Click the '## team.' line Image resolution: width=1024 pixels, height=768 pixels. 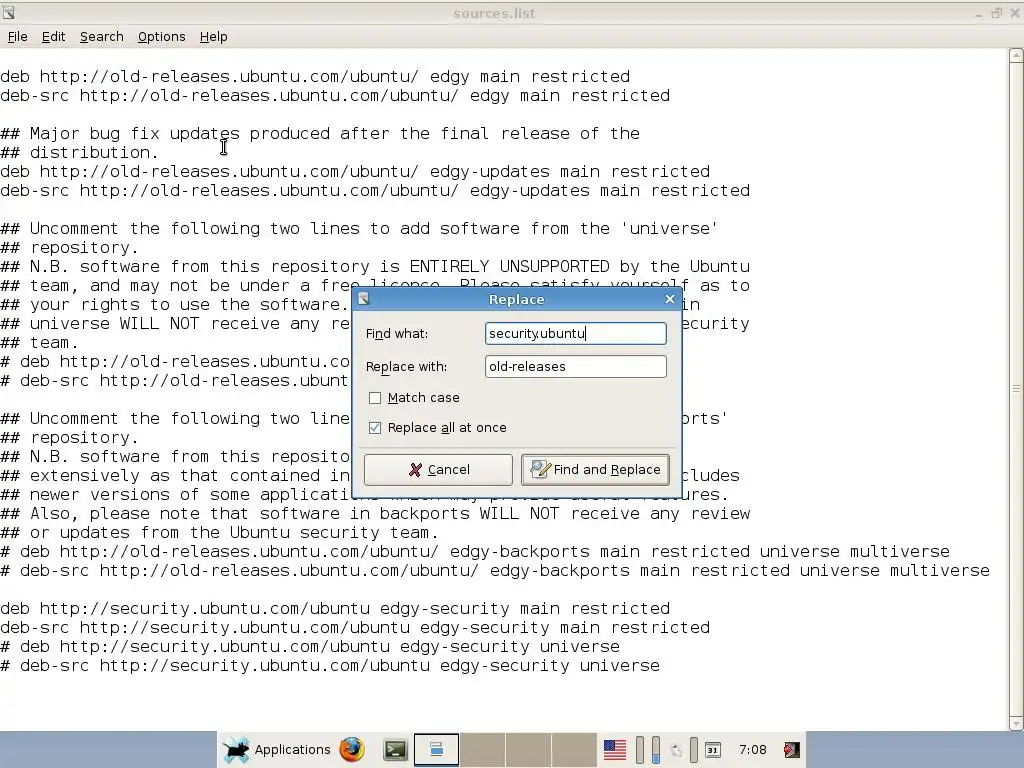coord(40,342)
